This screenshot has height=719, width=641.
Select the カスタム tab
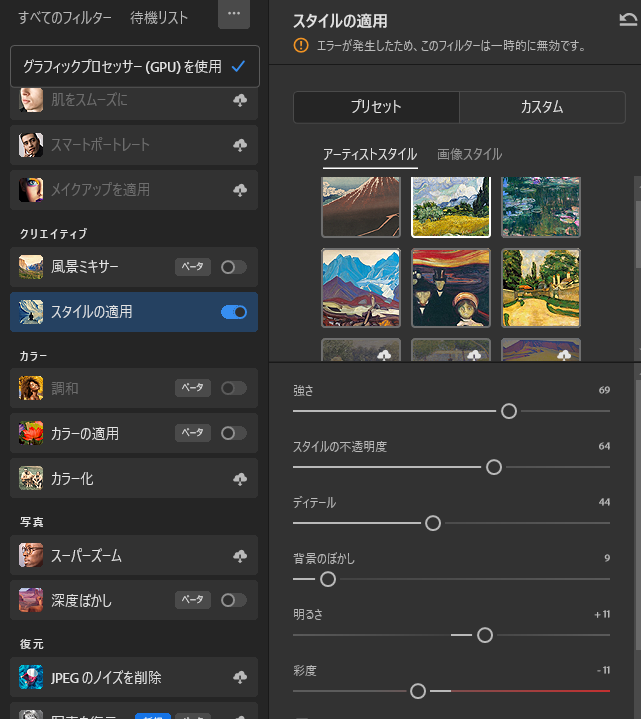(x=542, y=107)
